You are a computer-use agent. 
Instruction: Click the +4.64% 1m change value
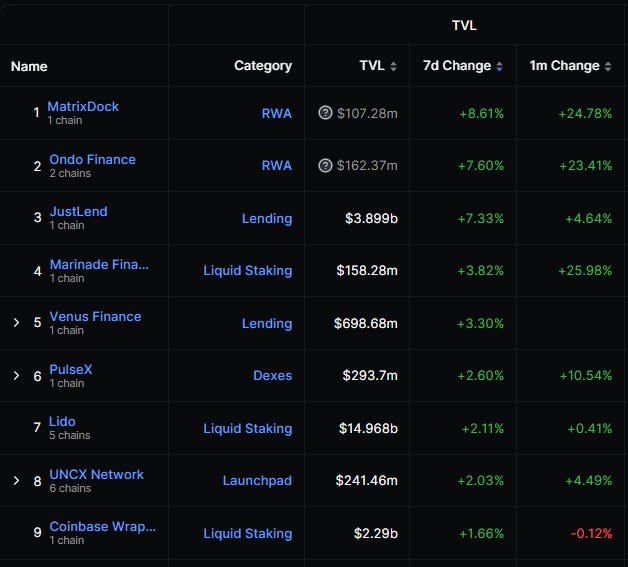tap(589, 219)
